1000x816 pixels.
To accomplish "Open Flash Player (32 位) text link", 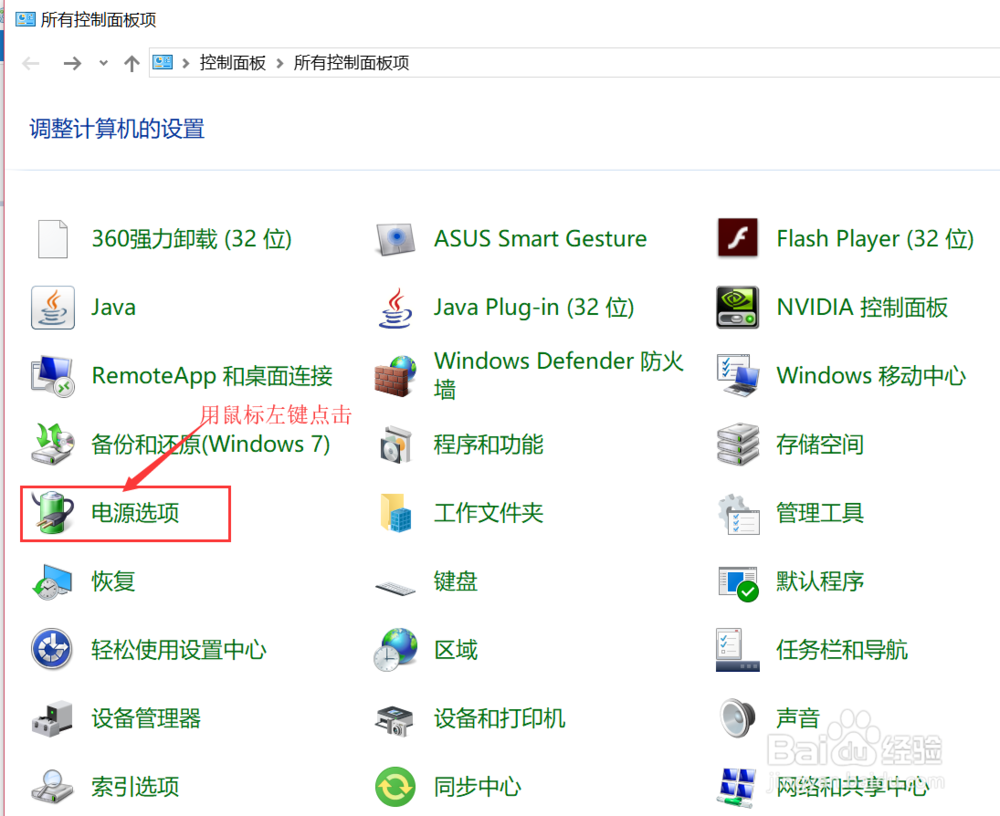I will click(x=875, y=239).
